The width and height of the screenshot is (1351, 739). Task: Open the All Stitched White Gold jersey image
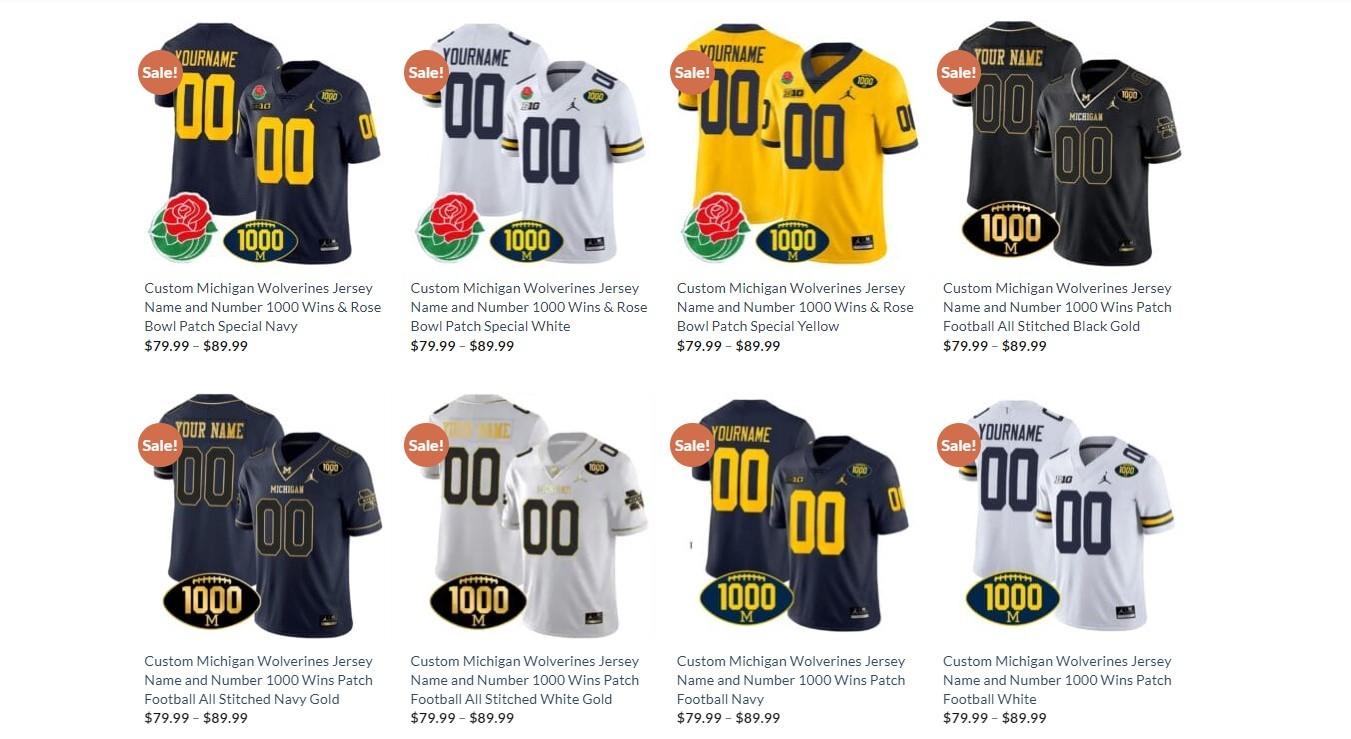tap(530, 516)
